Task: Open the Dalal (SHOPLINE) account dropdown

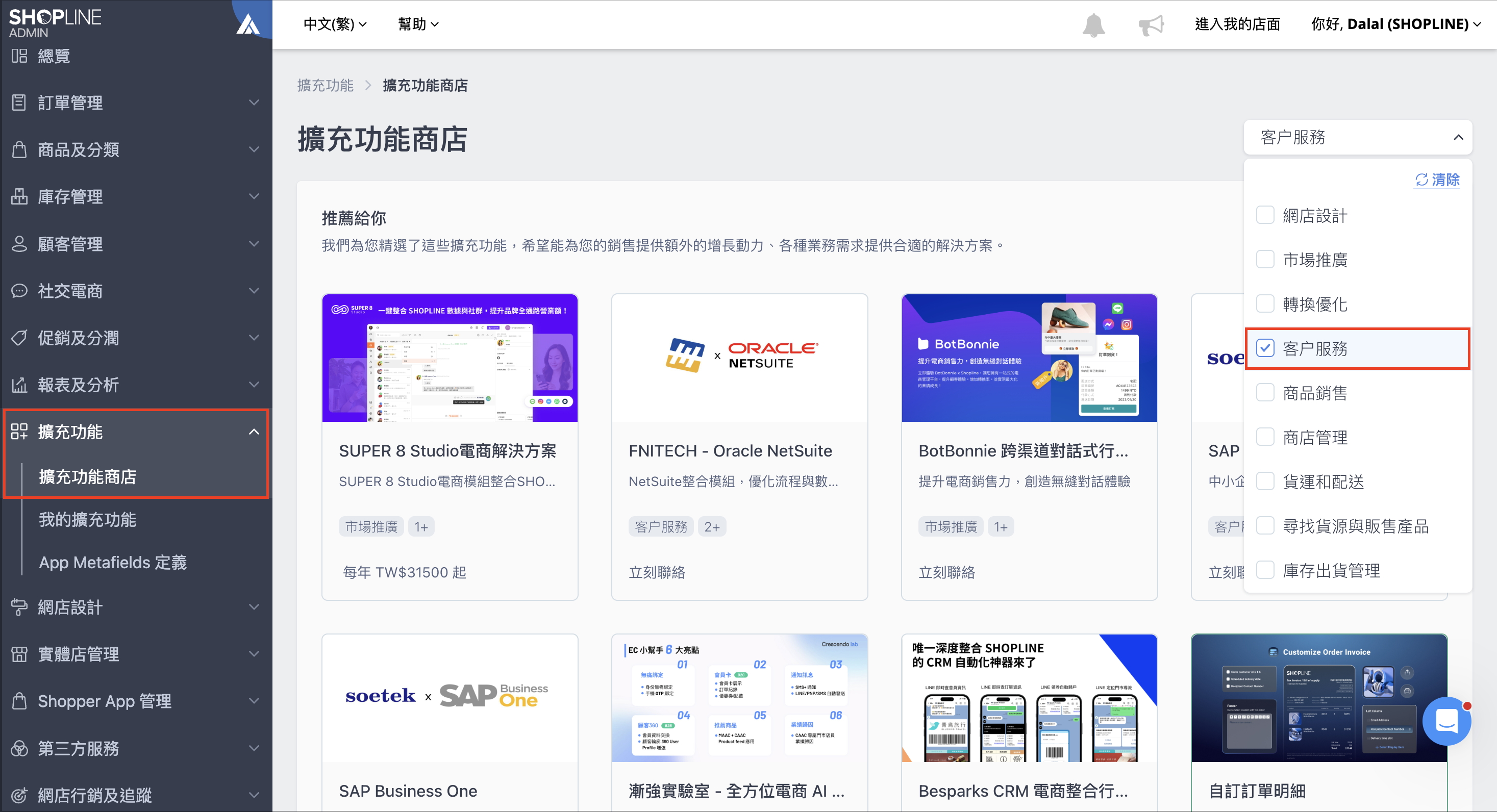Action: click(x=1396, y=24)
